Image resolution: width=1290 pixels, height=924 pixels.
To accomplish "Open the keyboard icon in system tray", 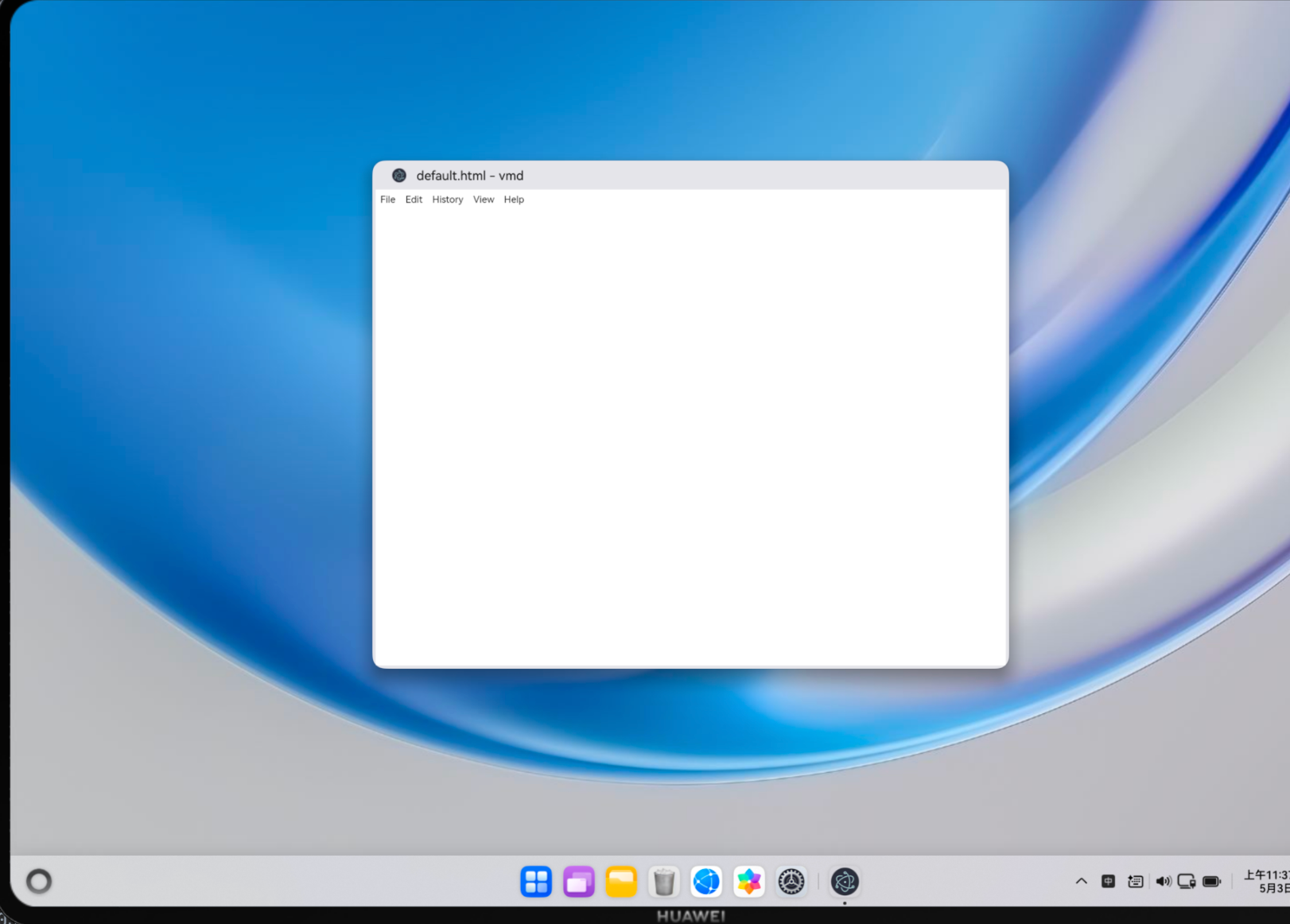I will pyautogui.click(x=1136, y=881).
